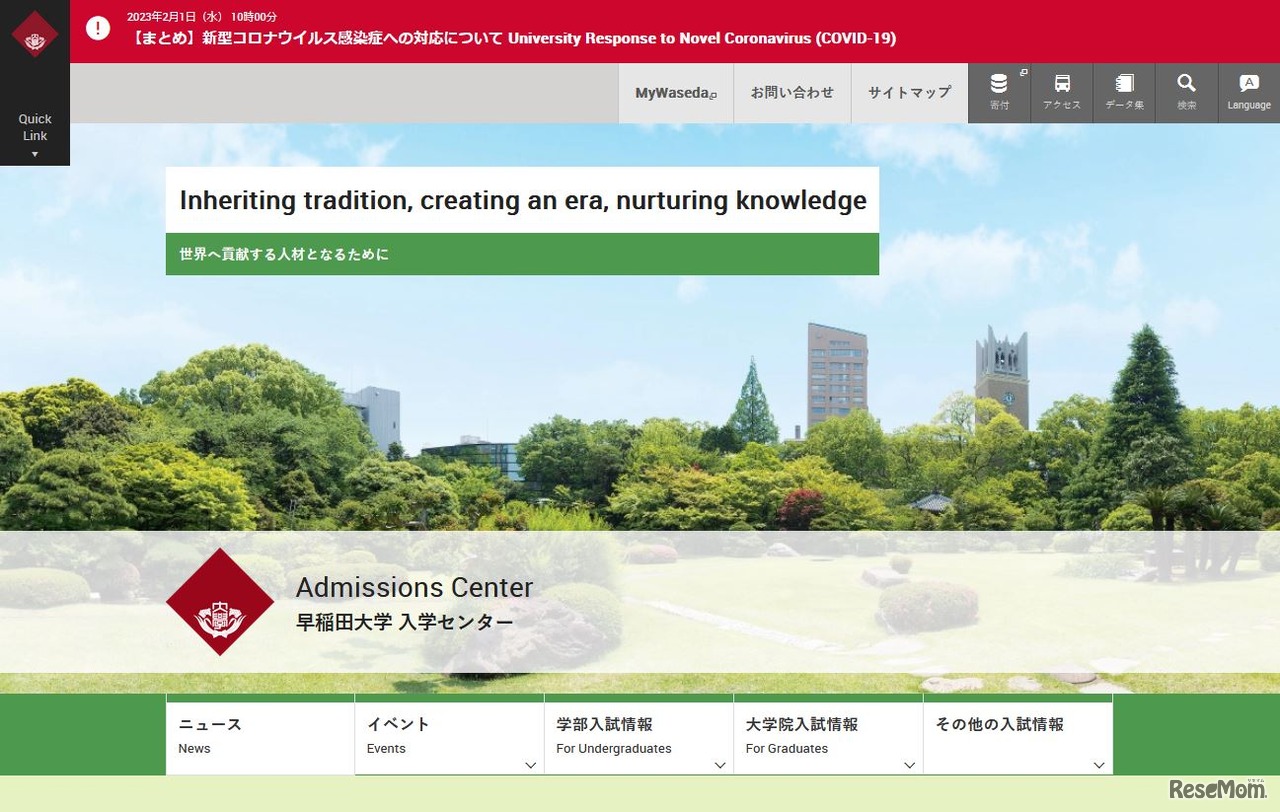Open データ集 data collection icon
The width and height of the screenshot is (1280, 812).
coord(1123,92)
